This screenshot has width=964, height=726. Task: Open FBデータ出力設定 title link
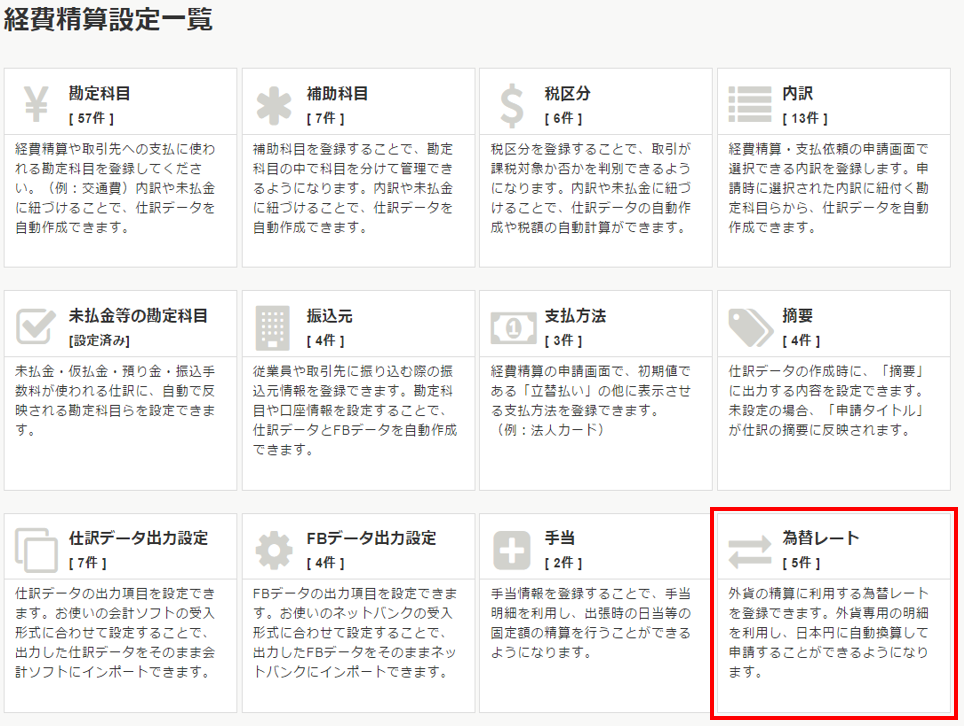pos(371,538)
